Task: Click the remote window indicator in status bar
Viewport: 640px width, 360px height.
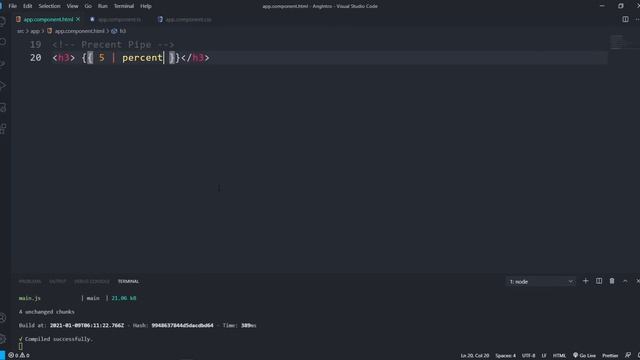Action: (2, 356)
